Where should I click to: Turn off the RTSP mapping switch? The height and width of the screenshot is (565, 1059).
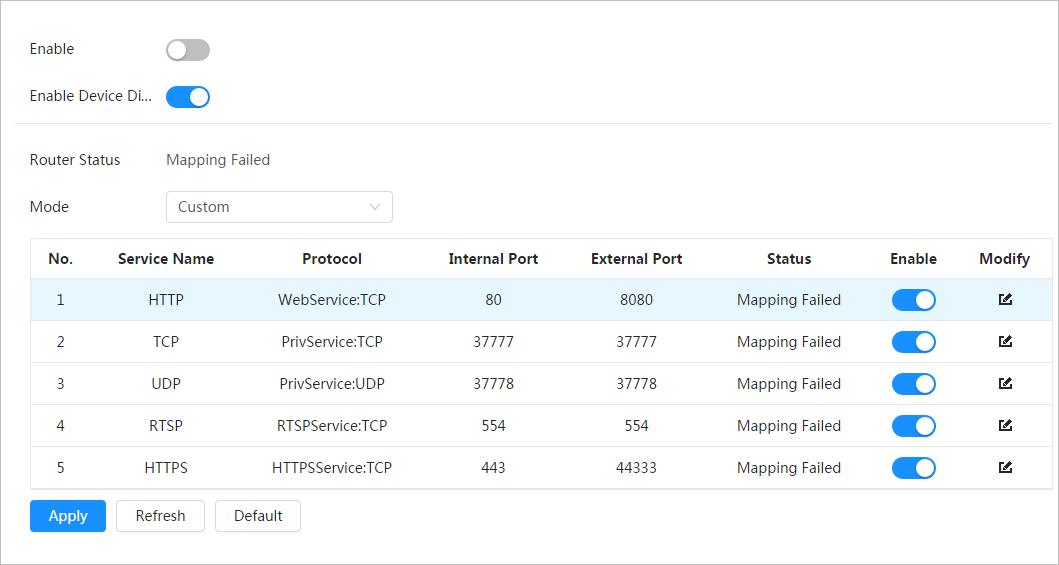click(x=913, y=426)
